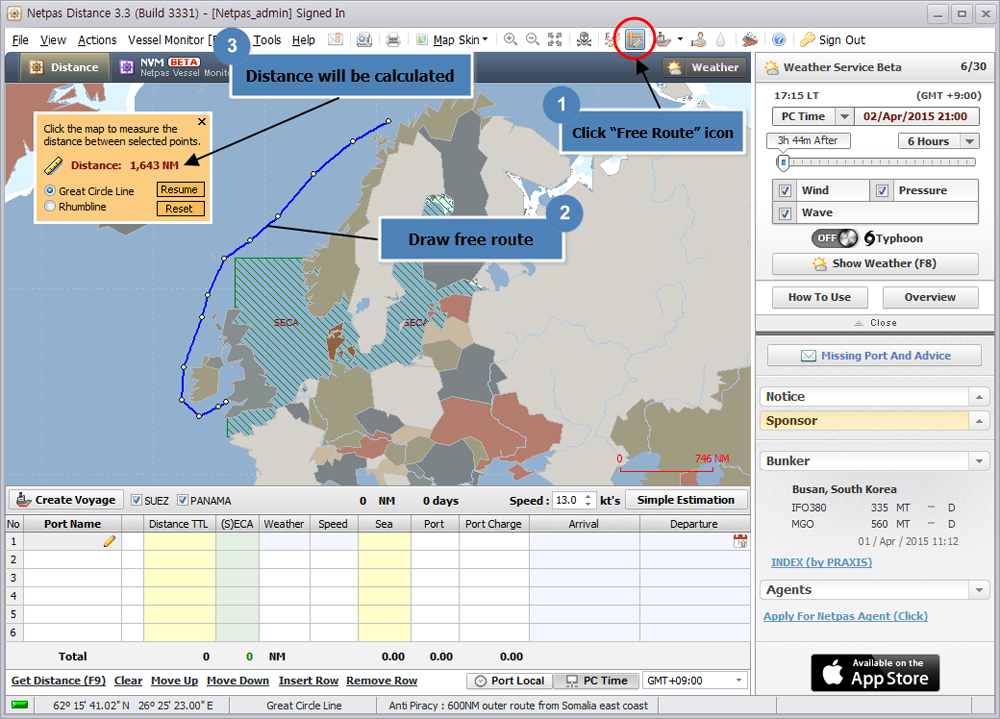Screen dimensions: 1000x719
Task: Uncheck the SUEZ canal checkbox
Action: tap(137, 500)
